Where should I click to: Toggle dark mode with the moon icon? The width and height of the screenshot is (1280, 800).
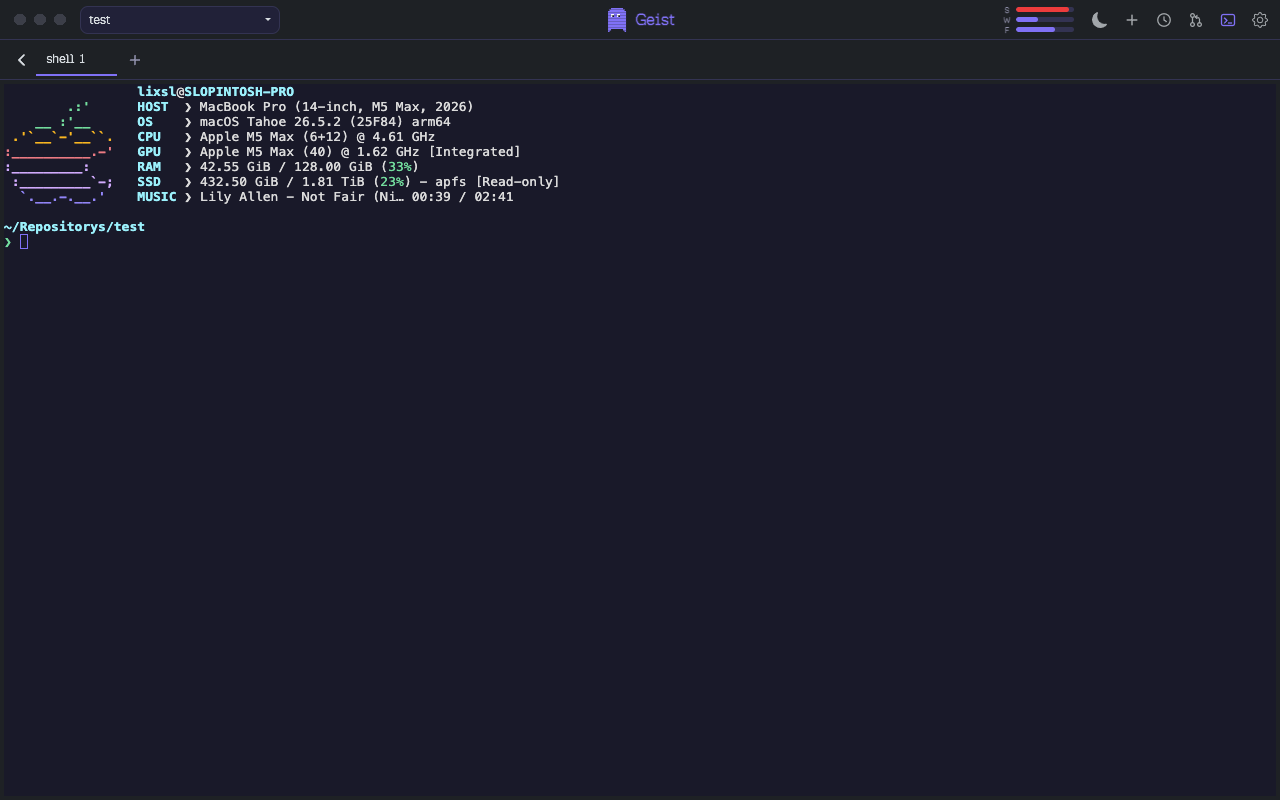pyautogui.click(x=1099, y=20)
